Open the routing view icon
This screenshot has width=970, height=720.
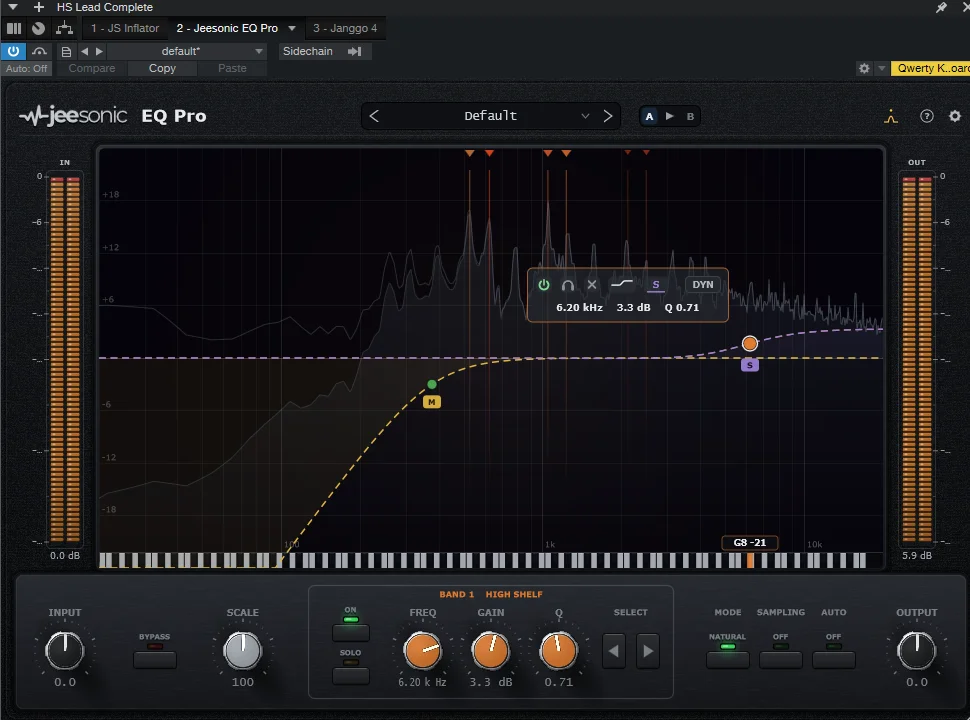pos(64,28)
